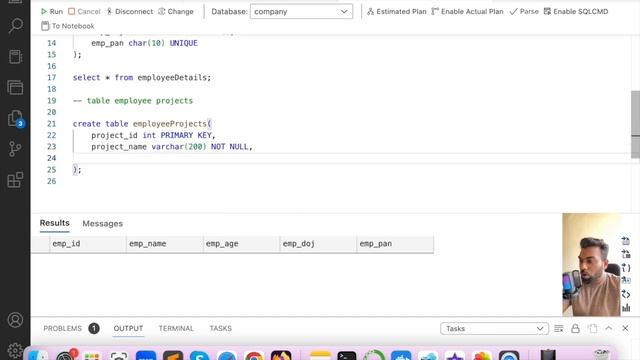Open the TASKS panel tab

220,329
